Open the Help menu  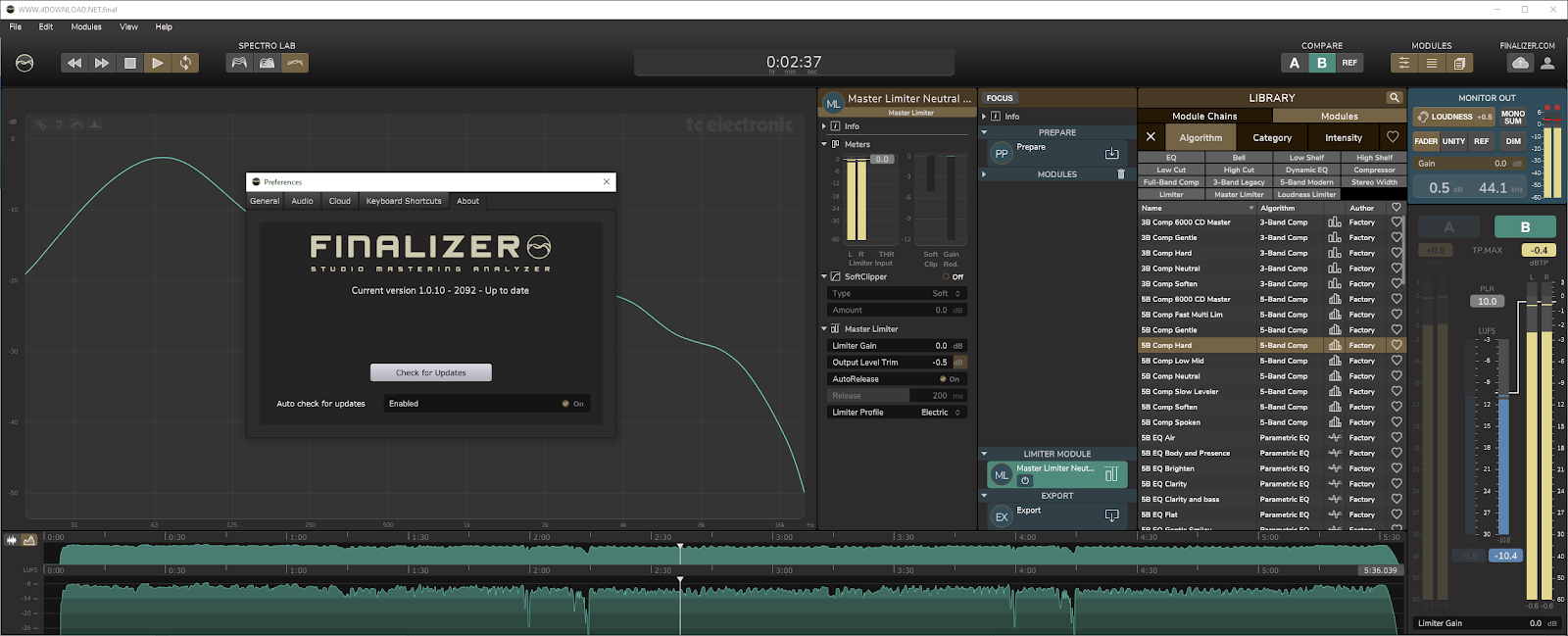tap(164, 26)
